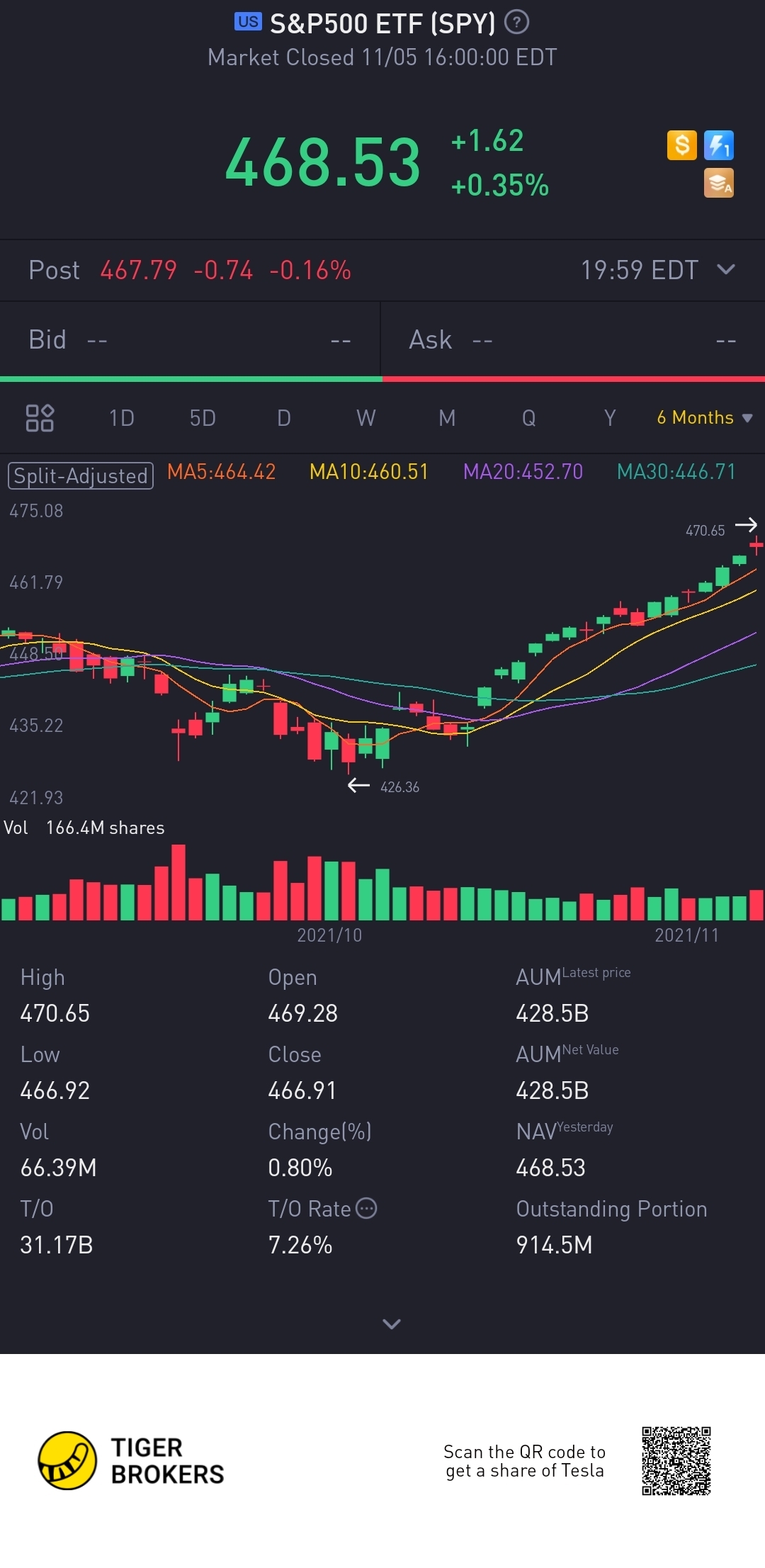The width and height of the screenshot is (765, 1568).
Task: Tap the main price 468.53
Action: pos(323,163)
